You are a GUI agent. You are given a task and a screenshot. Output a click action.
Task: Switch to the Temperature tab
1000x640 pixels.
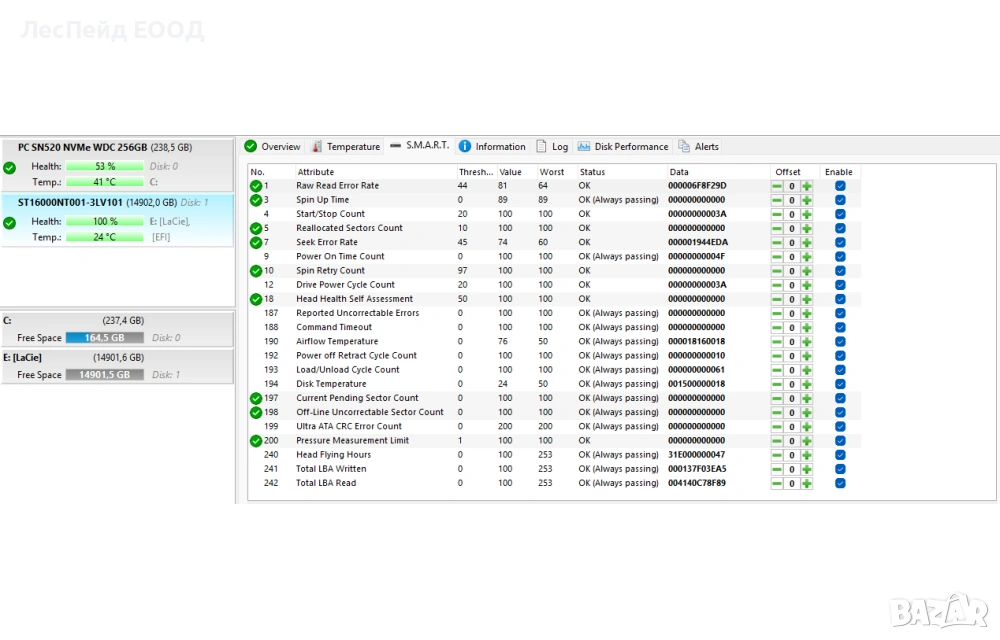353,147
